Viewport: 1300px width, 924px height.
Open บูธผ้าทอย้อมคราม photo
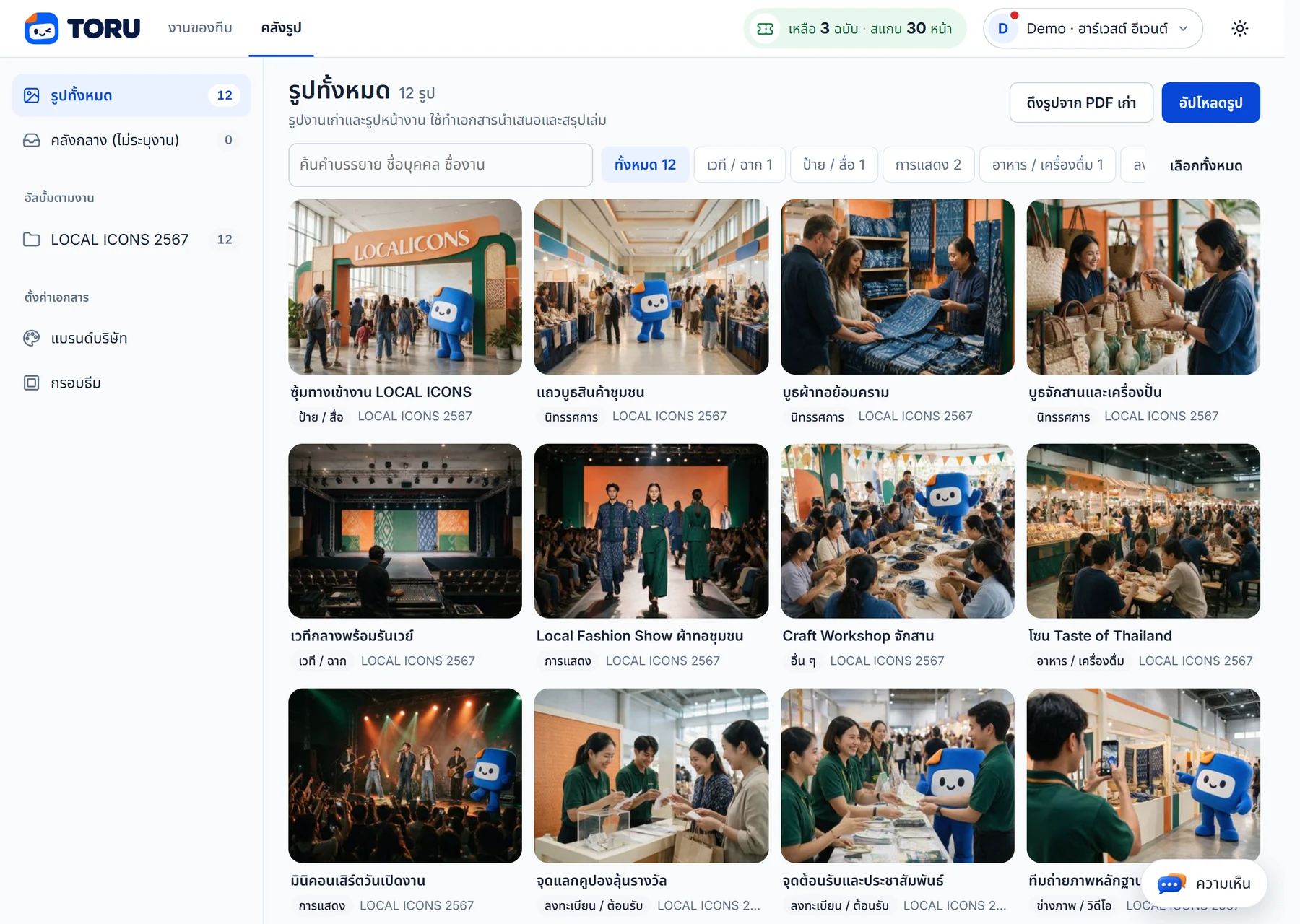(x=897, y=287)
